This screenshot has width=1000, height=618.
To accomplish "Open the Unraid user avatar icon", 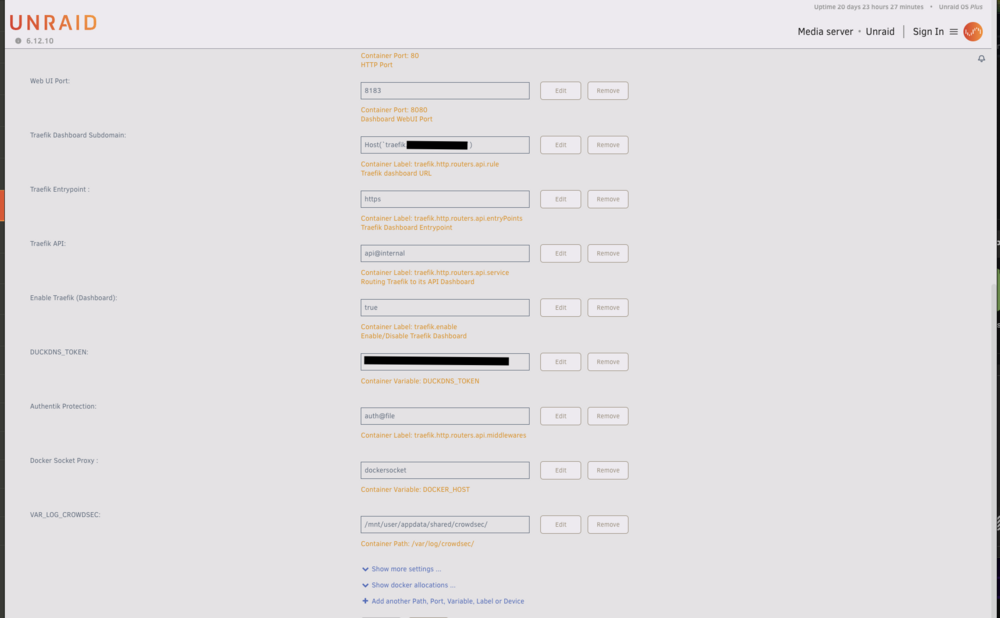I will [x=973, y=31].
